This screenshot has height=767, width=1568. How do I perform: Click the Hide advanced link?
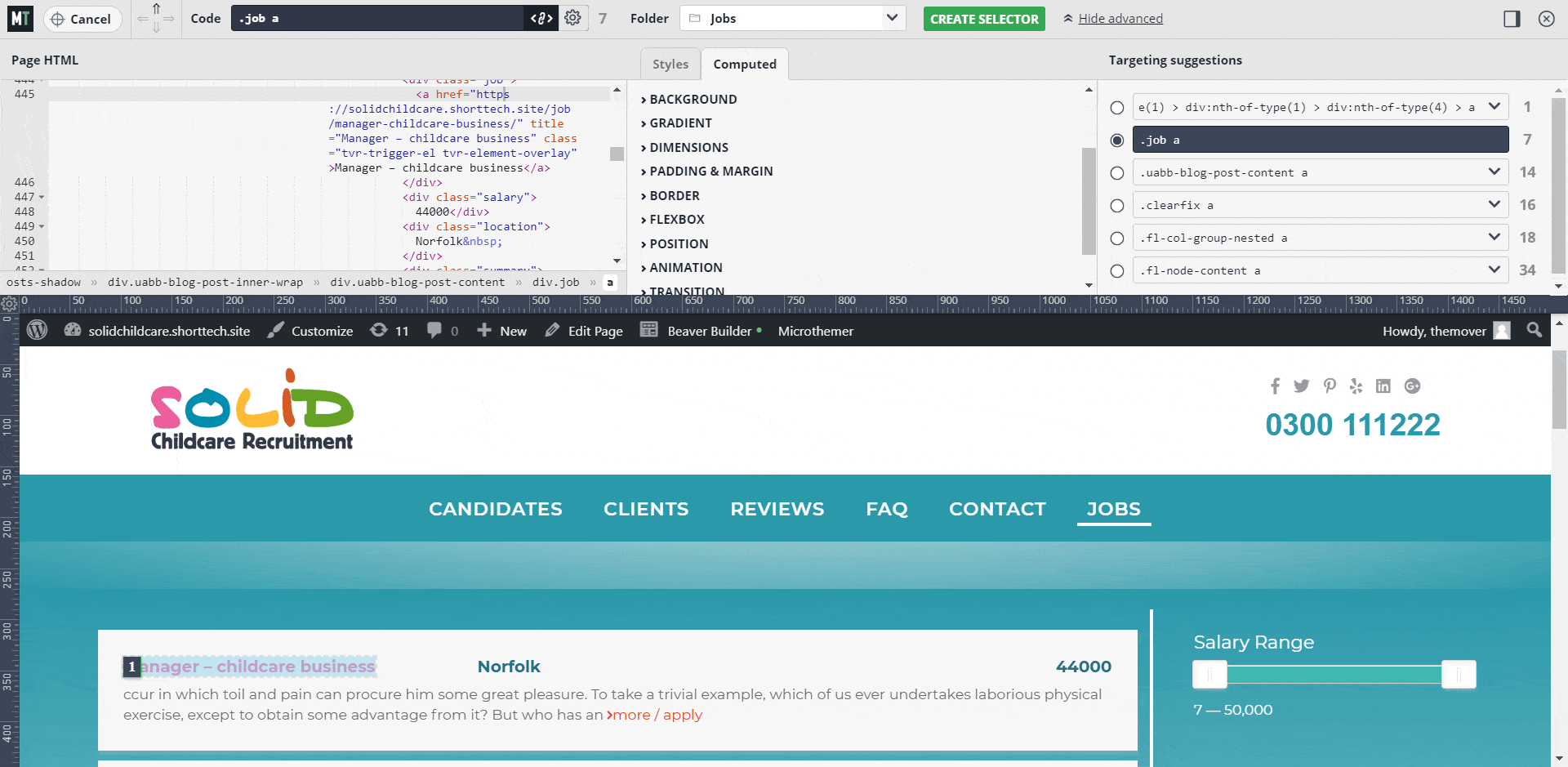point(1119,18)
